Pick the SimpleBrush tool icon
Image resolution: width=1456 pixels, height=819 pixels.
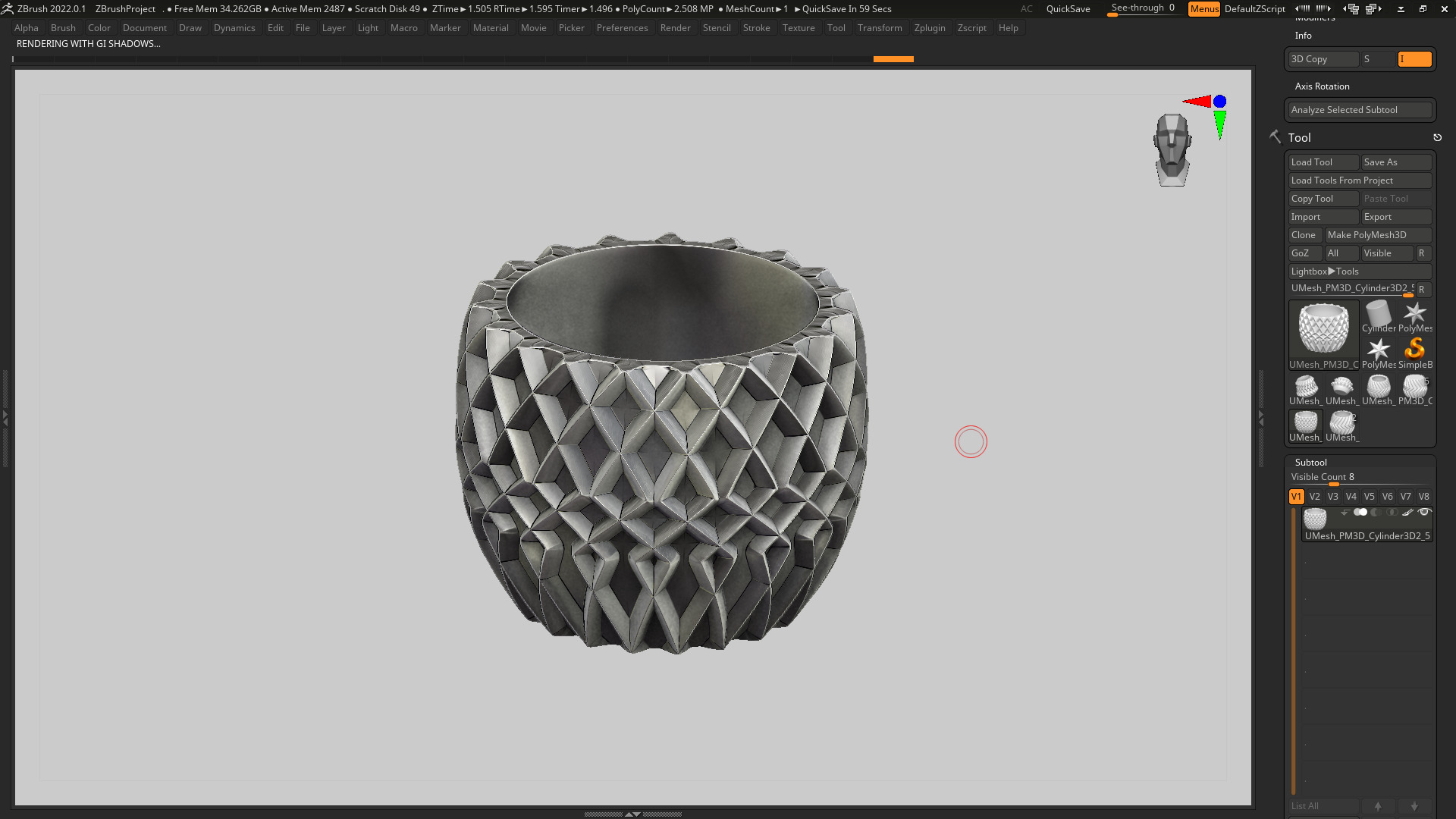[x=1415, y=352]
